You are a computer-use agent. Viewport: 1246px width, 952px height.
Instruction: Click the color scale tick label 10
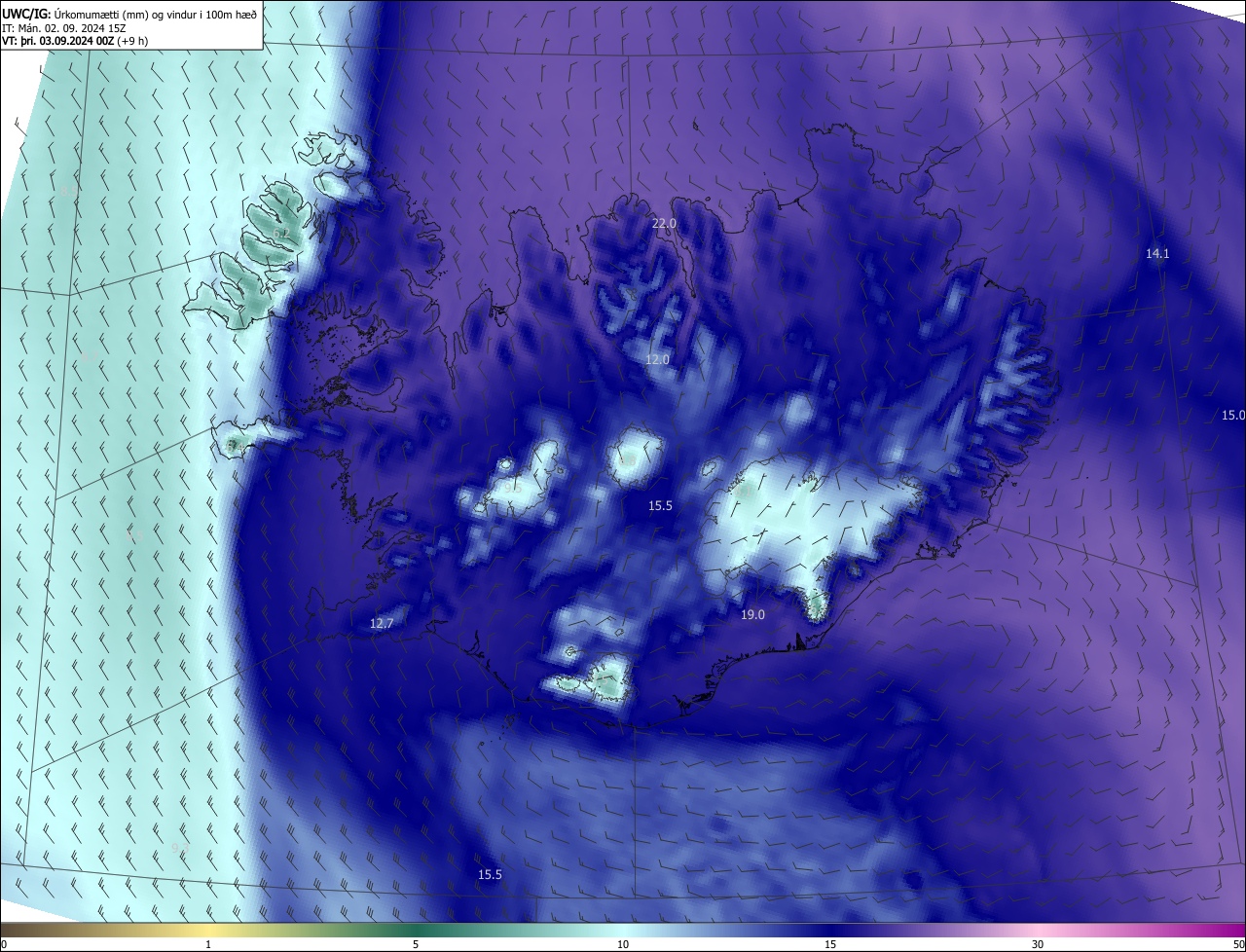[623, 944]
